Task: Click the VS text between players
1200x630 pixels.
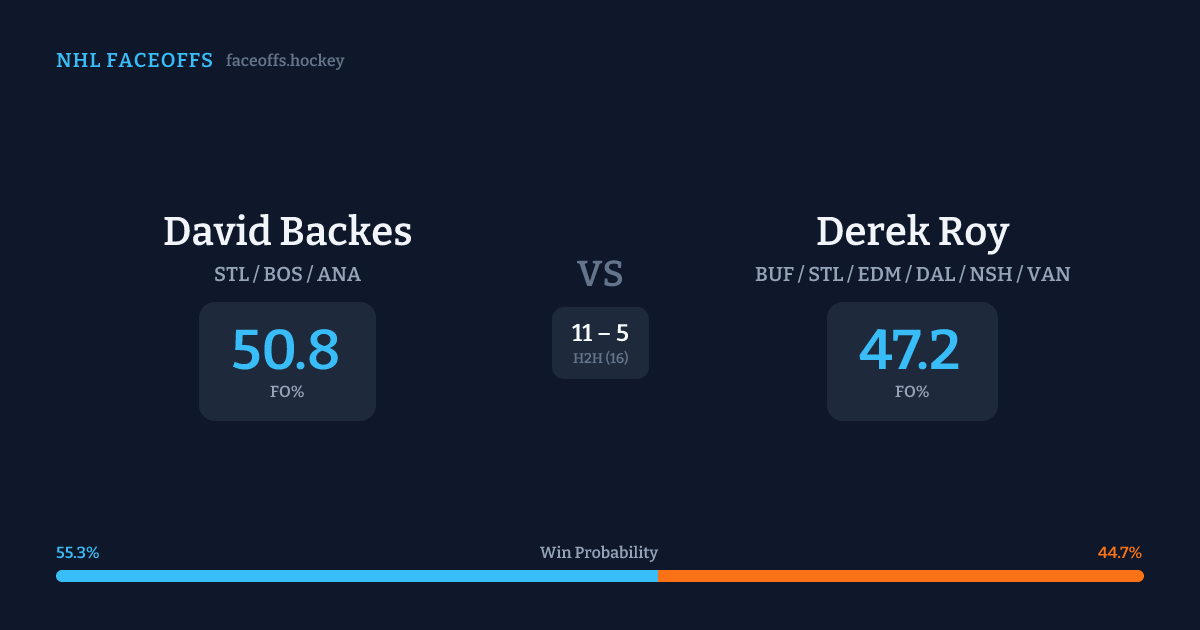Action: point(600,274)
